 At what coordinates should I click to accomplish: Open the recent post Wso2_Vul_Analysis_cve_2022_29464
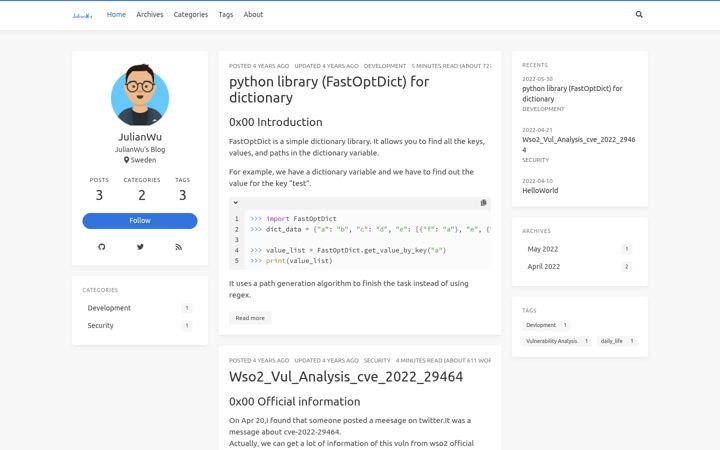[x=579, y=145]
